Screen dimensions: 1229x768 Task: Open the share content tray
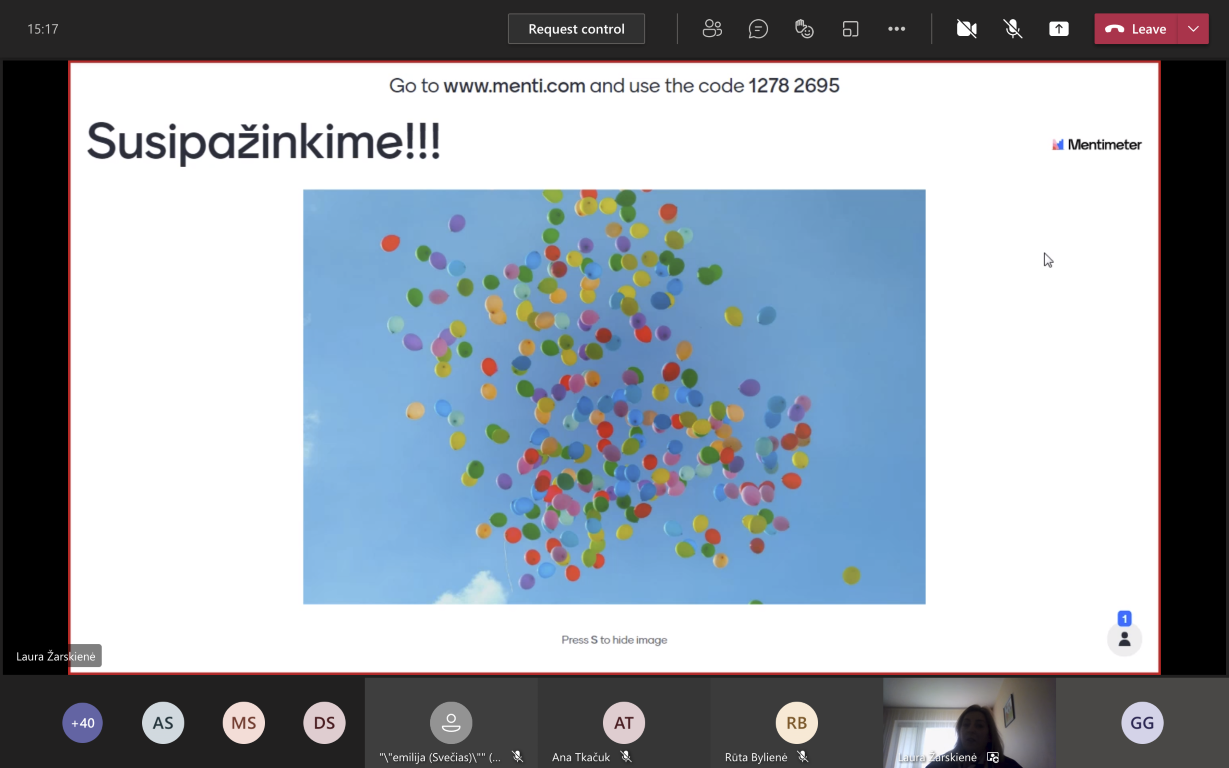pyautogui.click(x=1059, y=29)
